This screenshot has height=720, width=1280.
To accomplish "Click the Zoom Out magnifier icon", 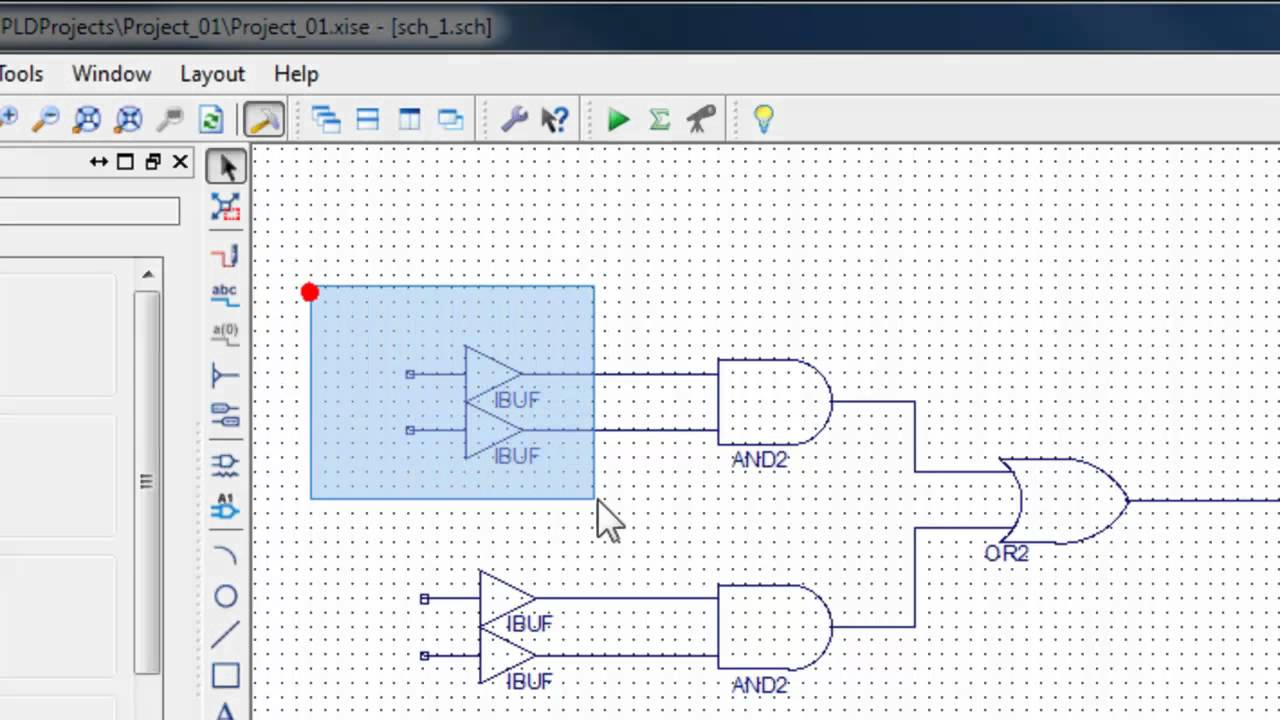I will (45, 120).
